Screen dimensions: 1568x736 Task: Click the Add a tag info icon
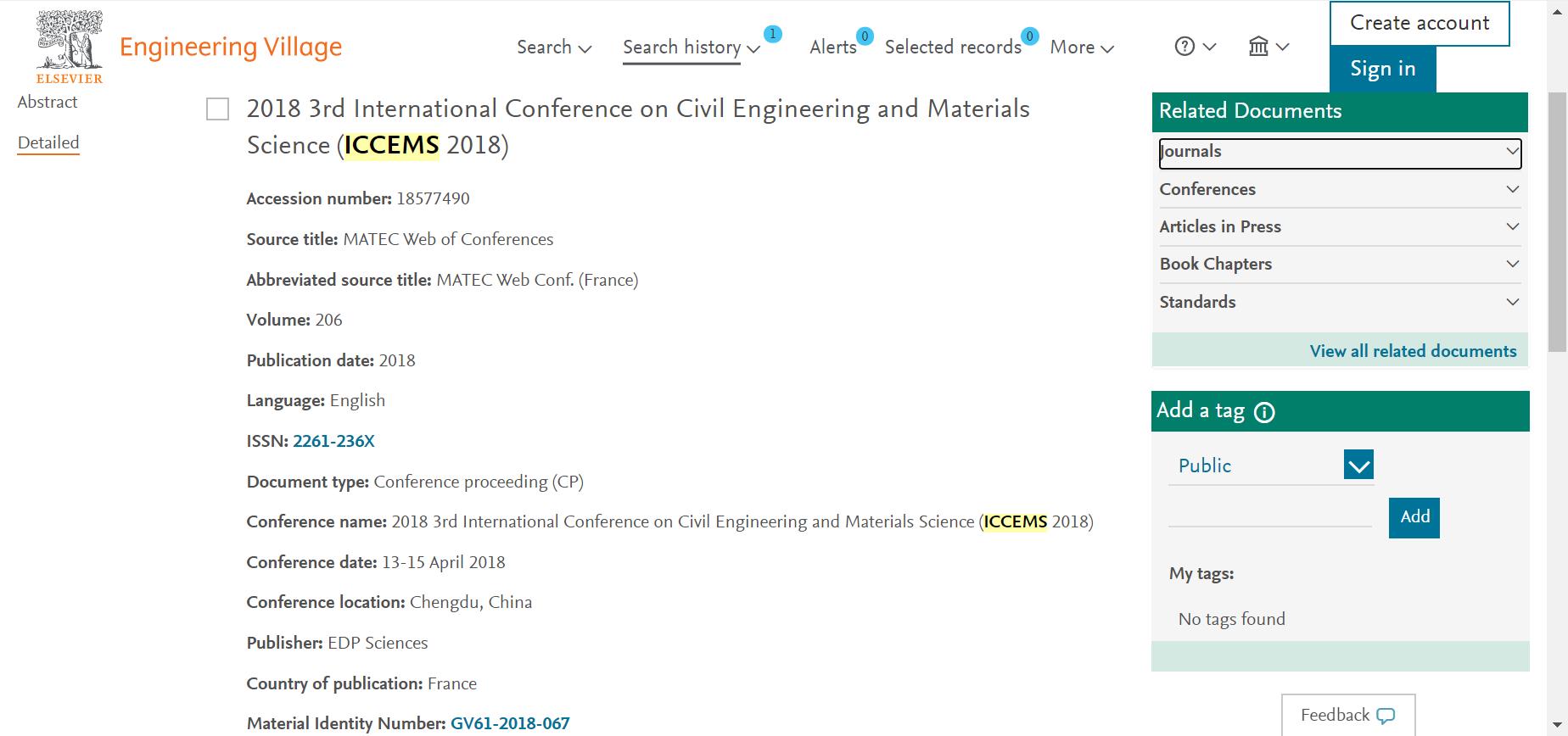click(1264, 413)
